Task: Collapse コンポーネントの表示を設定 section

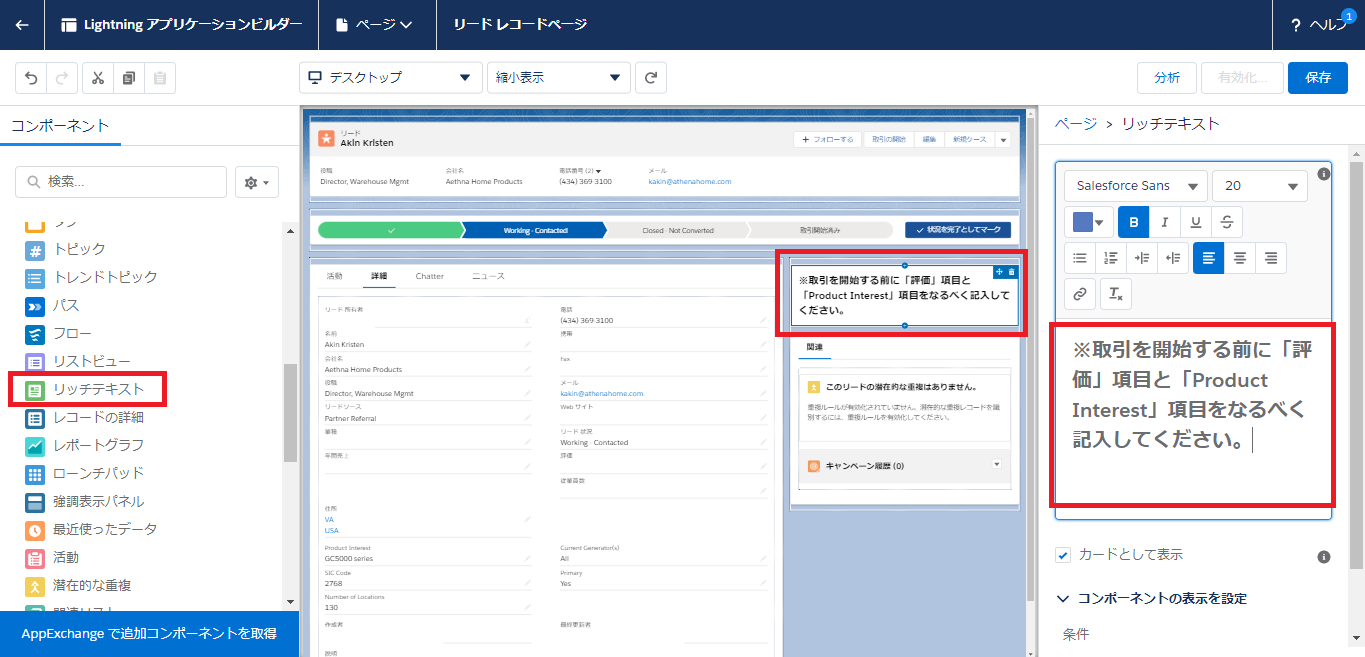Action: 1152,598
